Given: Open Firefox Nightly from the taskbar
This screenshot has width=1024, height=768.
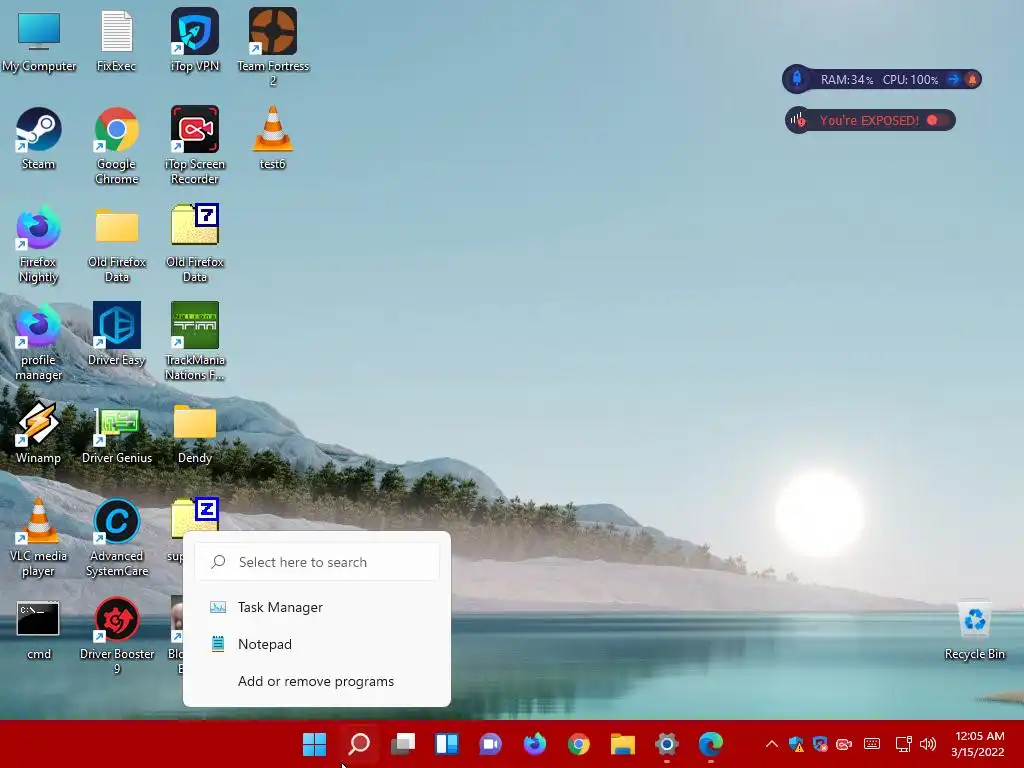Looking at the screenshot, I should 535,744.
